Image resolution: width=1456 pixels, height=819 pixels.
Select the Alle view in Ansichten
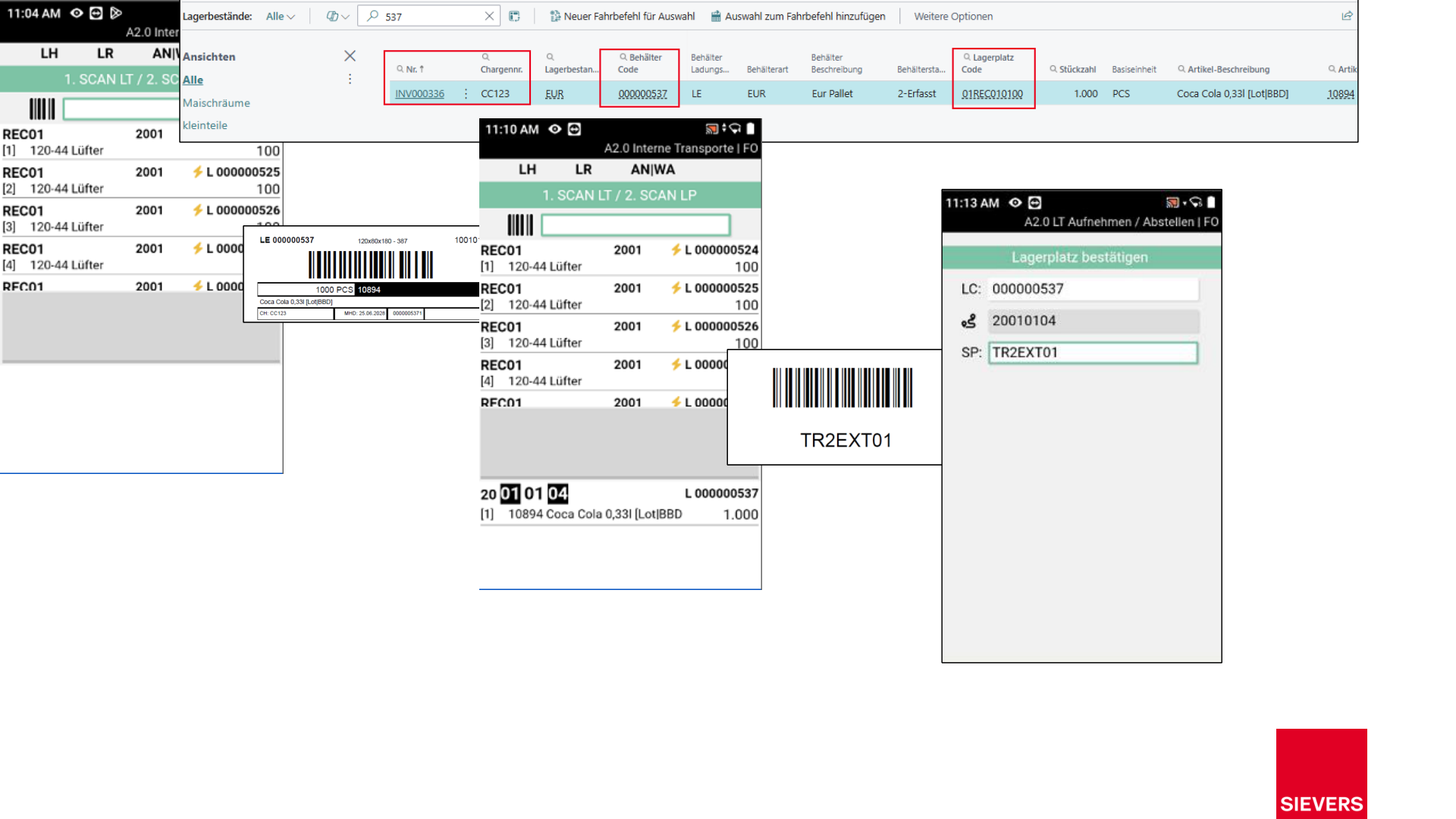(193, 80)
